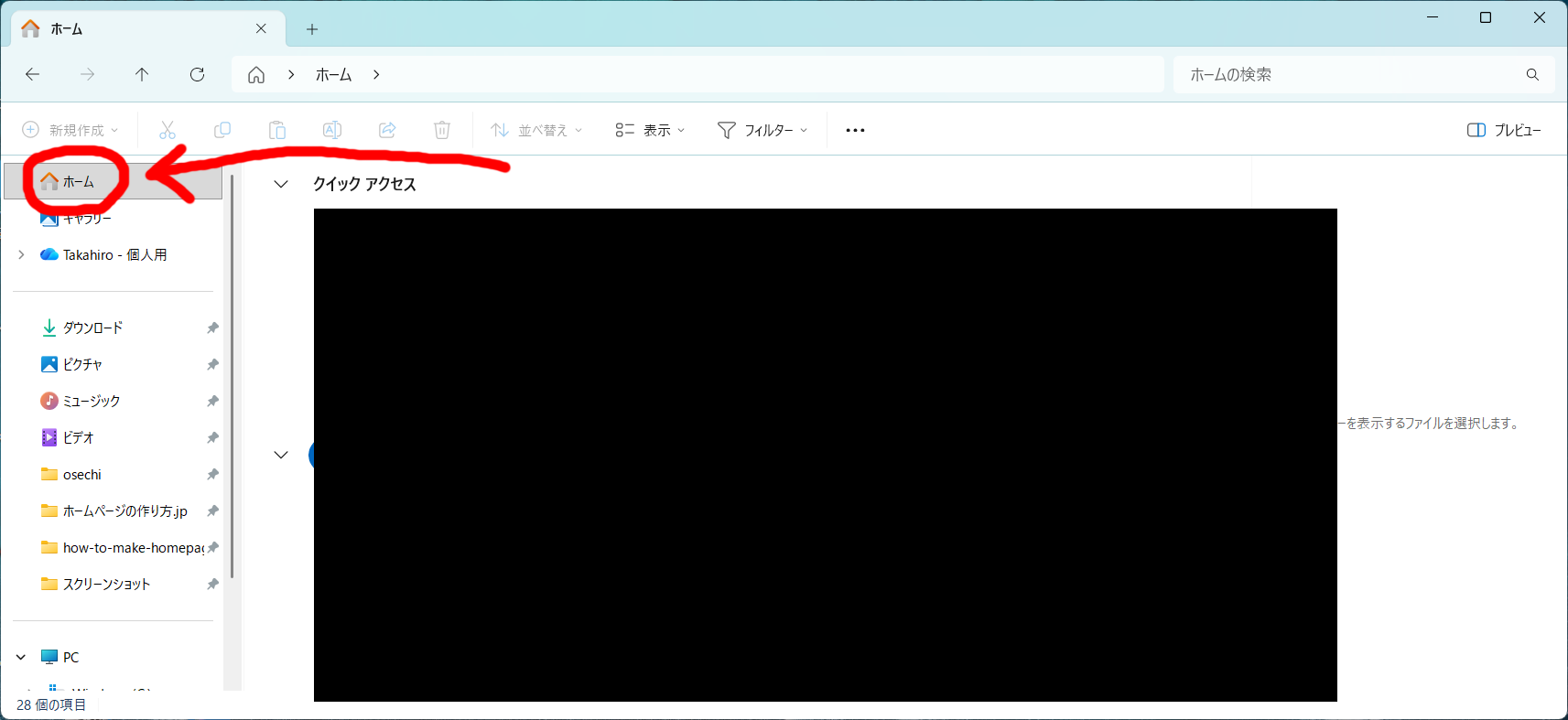This screenshot has width=1568, height=720.
Task: Click the Cut scissors icon
Action: point(168,130)
